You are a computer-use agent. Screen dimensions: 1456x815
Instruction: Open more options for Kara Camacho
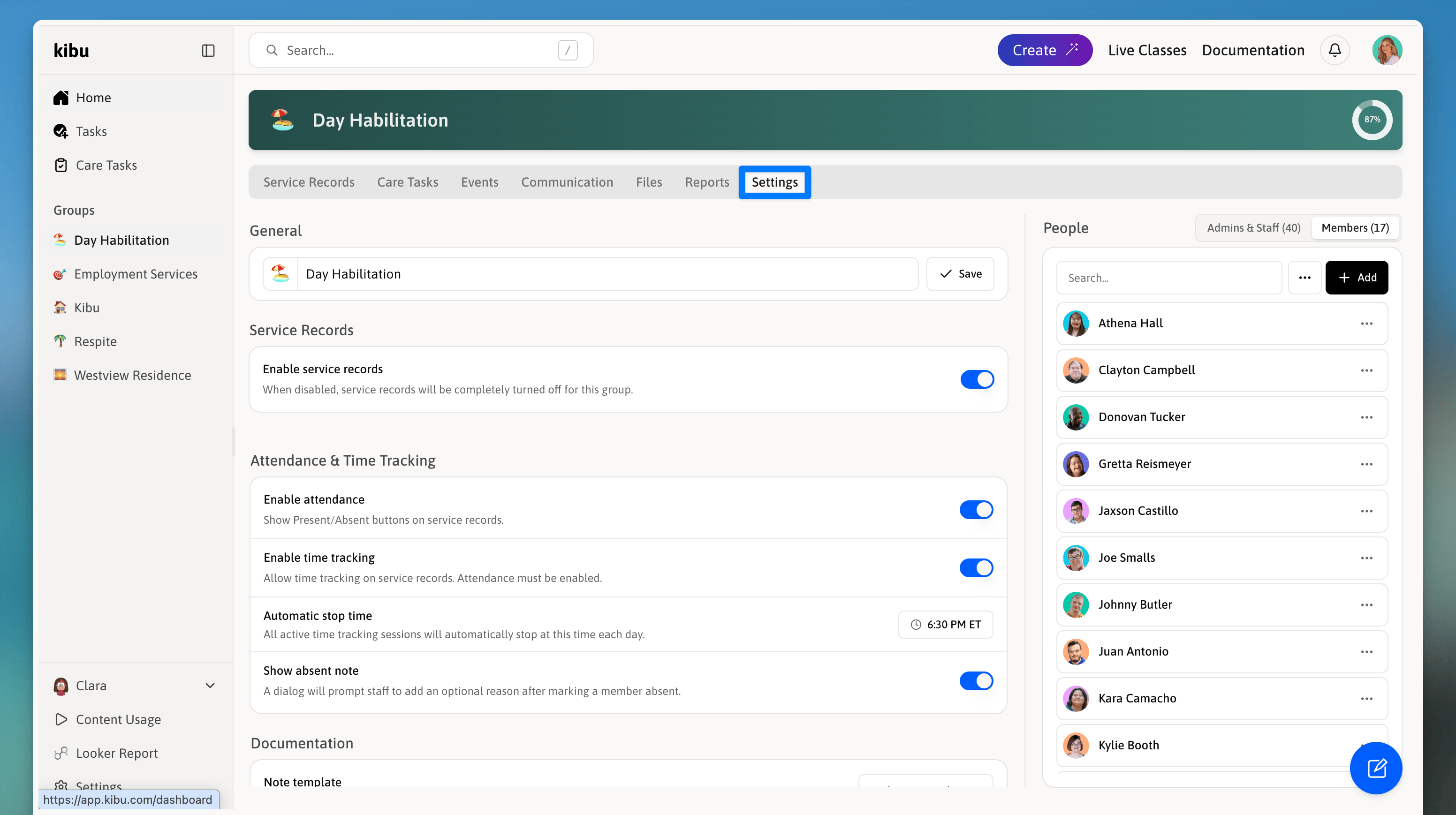1366,699
